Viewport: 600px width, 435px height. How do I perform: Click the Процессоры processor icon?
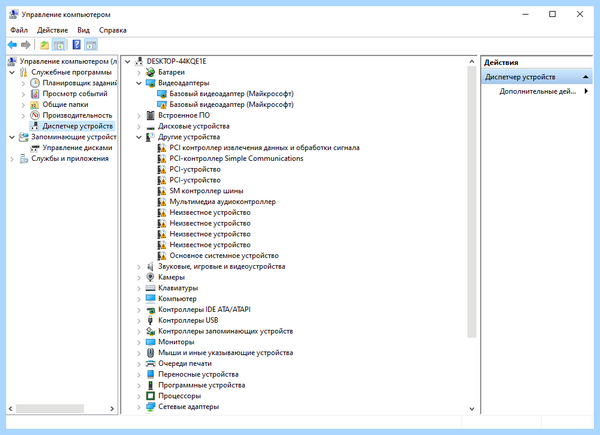click(150, 396)
